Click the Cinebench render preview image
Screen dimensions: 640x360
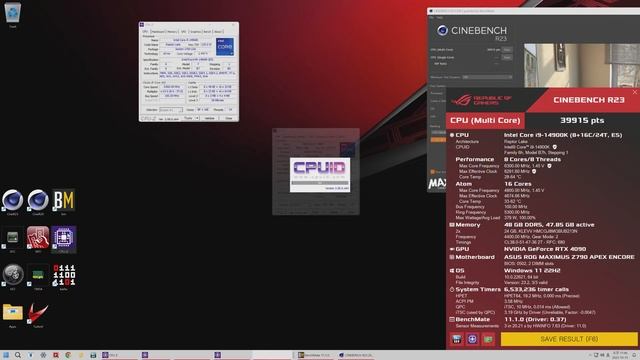pos(582,65)
